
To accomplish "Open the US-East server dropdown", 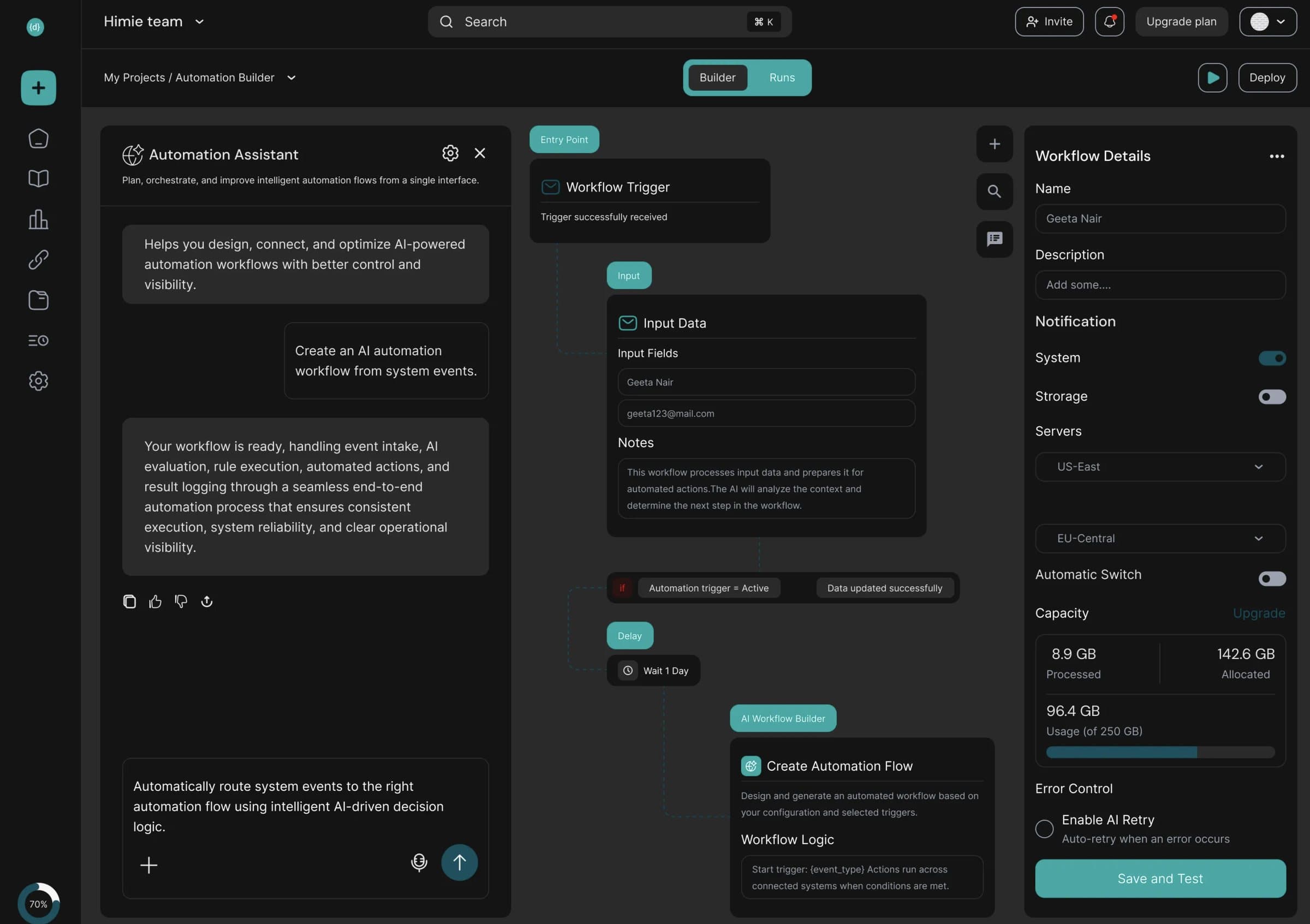I will click(1160, 467).
